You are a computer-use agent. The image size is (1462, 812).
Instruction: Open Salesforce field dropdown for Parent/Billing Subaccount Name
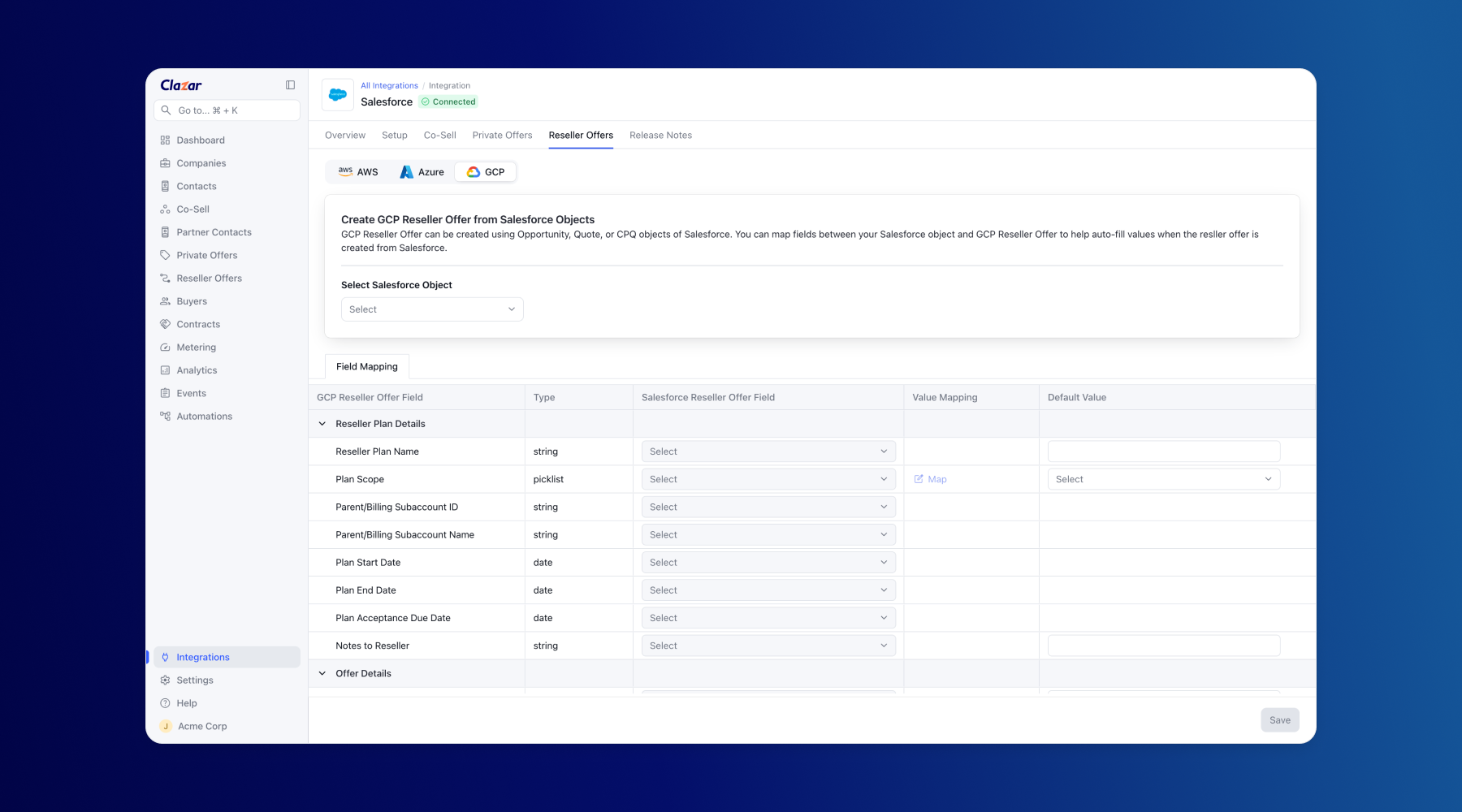click(768, 535)
